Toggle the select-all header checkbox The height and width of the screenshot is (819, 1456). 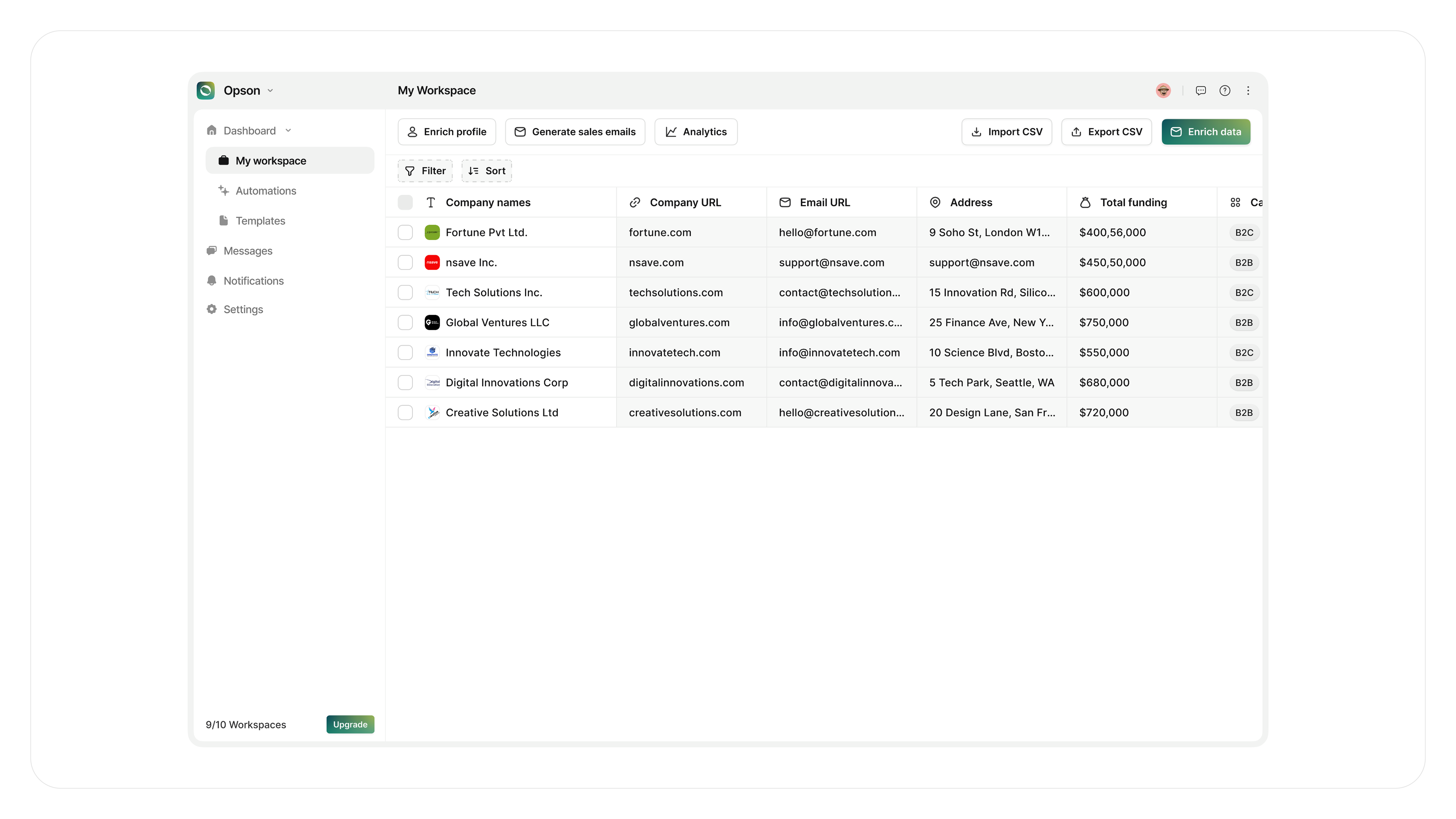pos(405,202)
